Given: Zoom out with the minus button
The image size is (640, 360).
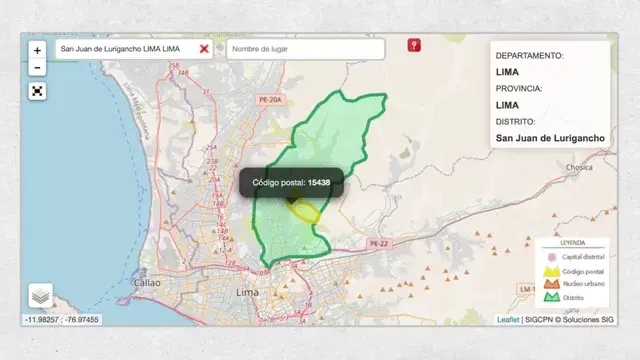Looking at the screenshot, I should click(x=37, y=67).
